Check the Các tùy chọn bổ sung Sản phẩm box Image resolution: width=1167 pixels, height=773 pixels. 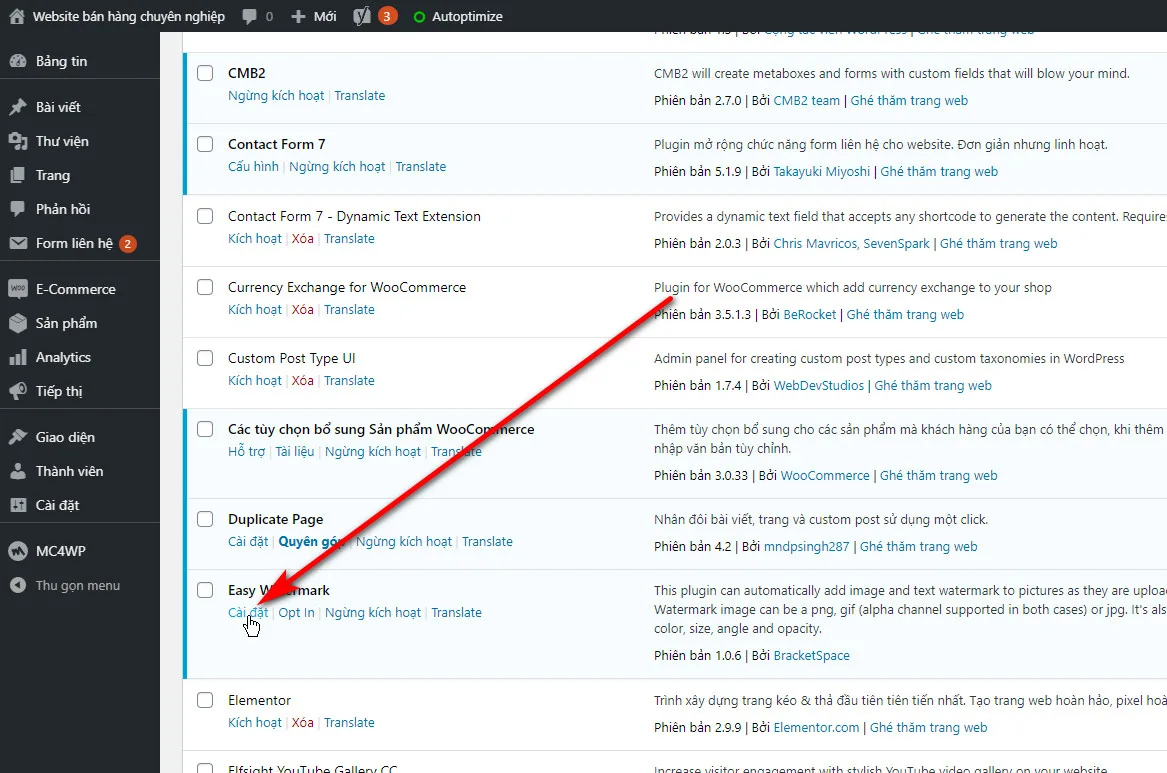(x=205, y=429)
